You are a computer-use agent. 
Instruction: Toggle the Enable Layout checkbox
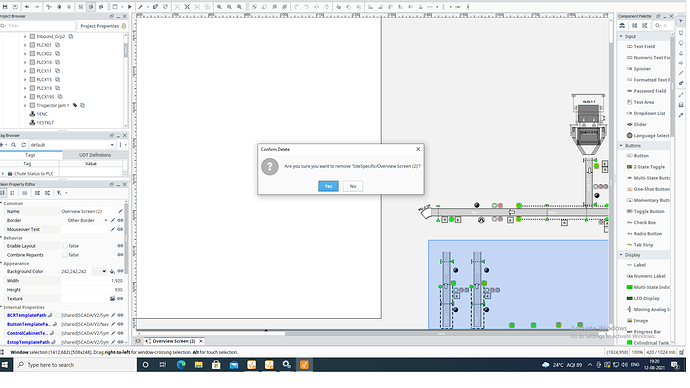coord(65,246)
